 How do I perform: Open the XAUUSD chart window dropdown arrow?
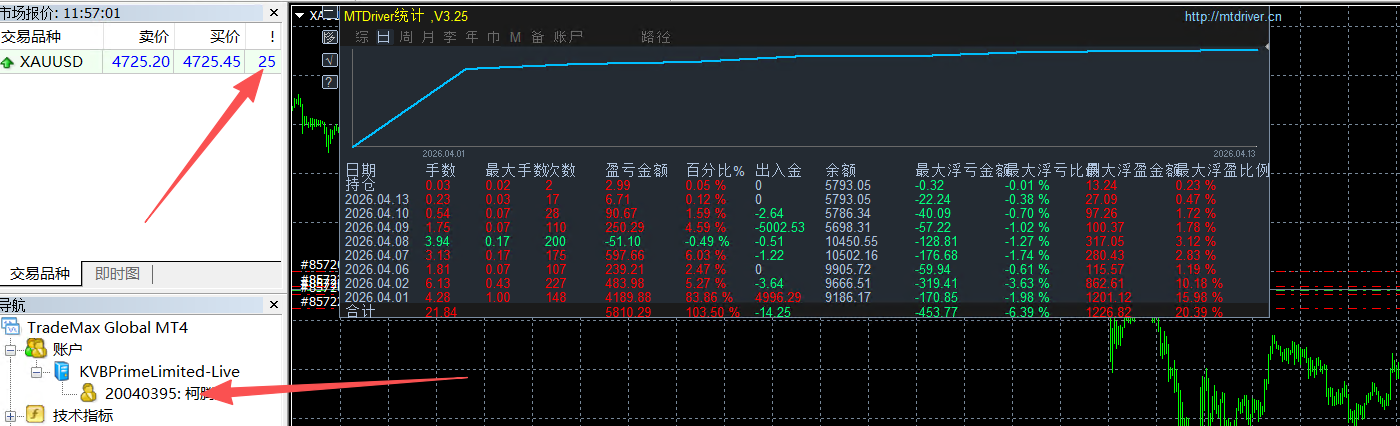(x=299, y=15)
